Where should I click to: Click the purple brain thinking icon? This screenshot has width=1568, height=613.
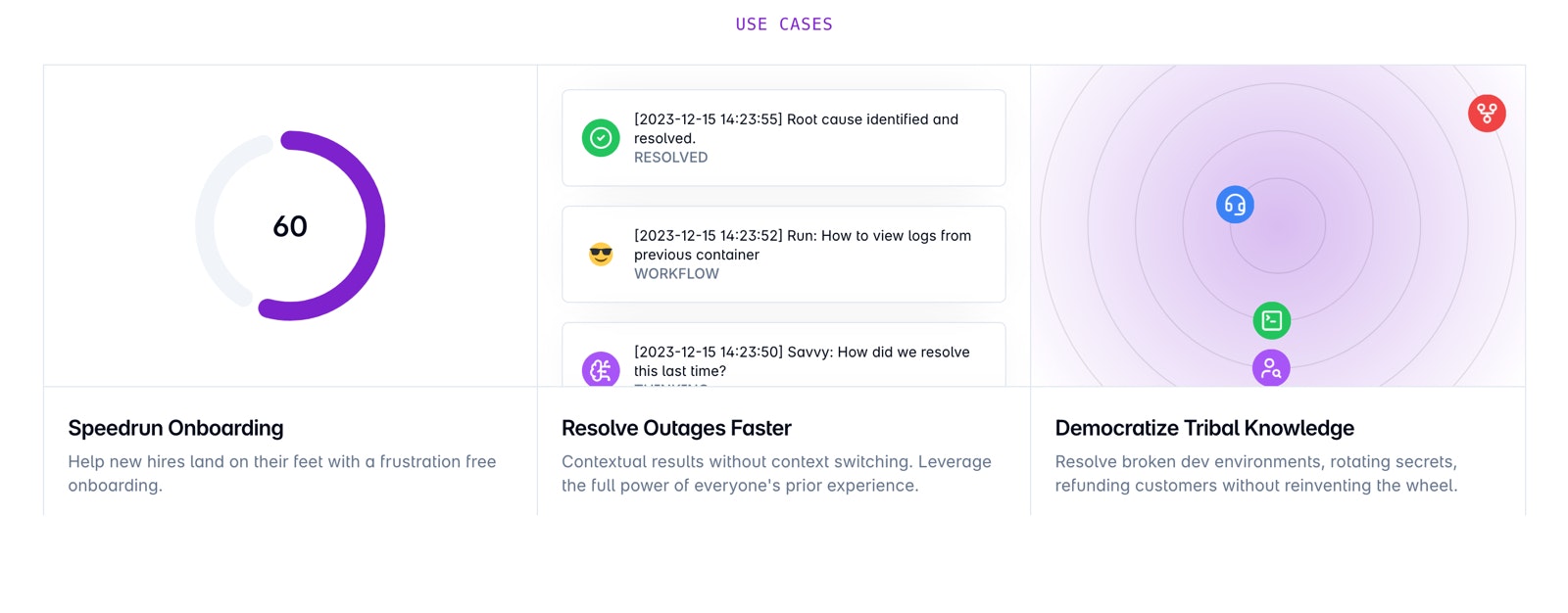(601, 369)
